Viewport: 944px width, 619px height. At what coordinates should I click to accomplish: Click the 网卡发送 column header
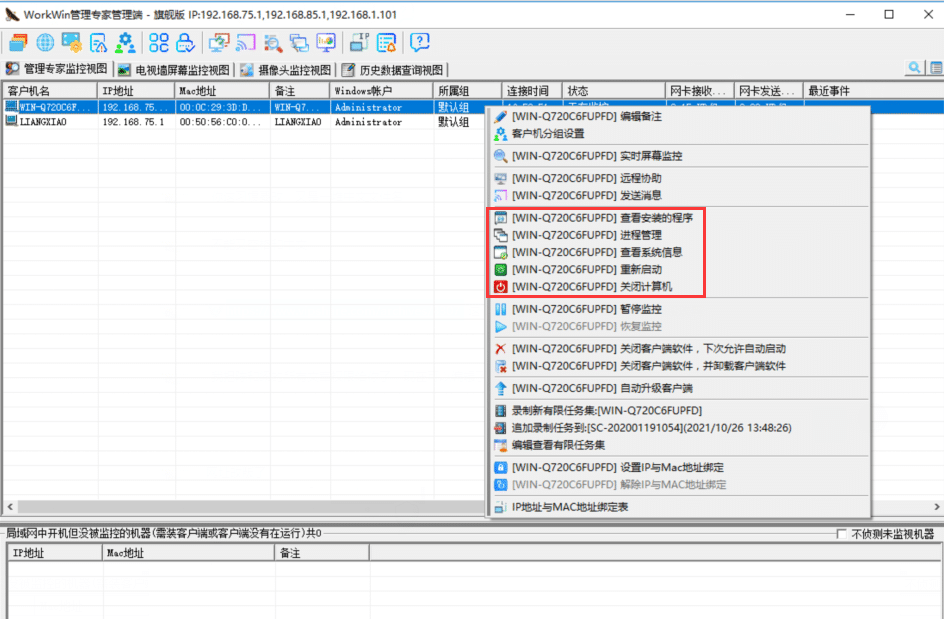(x=769, y=91)
